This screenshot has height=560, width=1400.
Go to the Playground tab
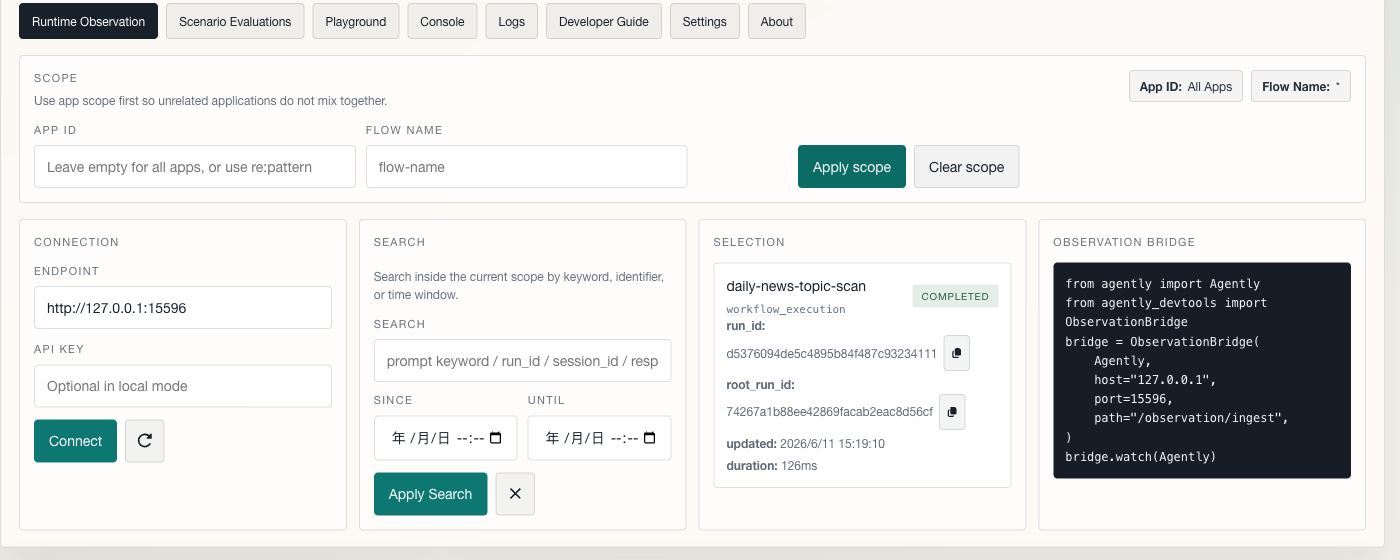356,21
